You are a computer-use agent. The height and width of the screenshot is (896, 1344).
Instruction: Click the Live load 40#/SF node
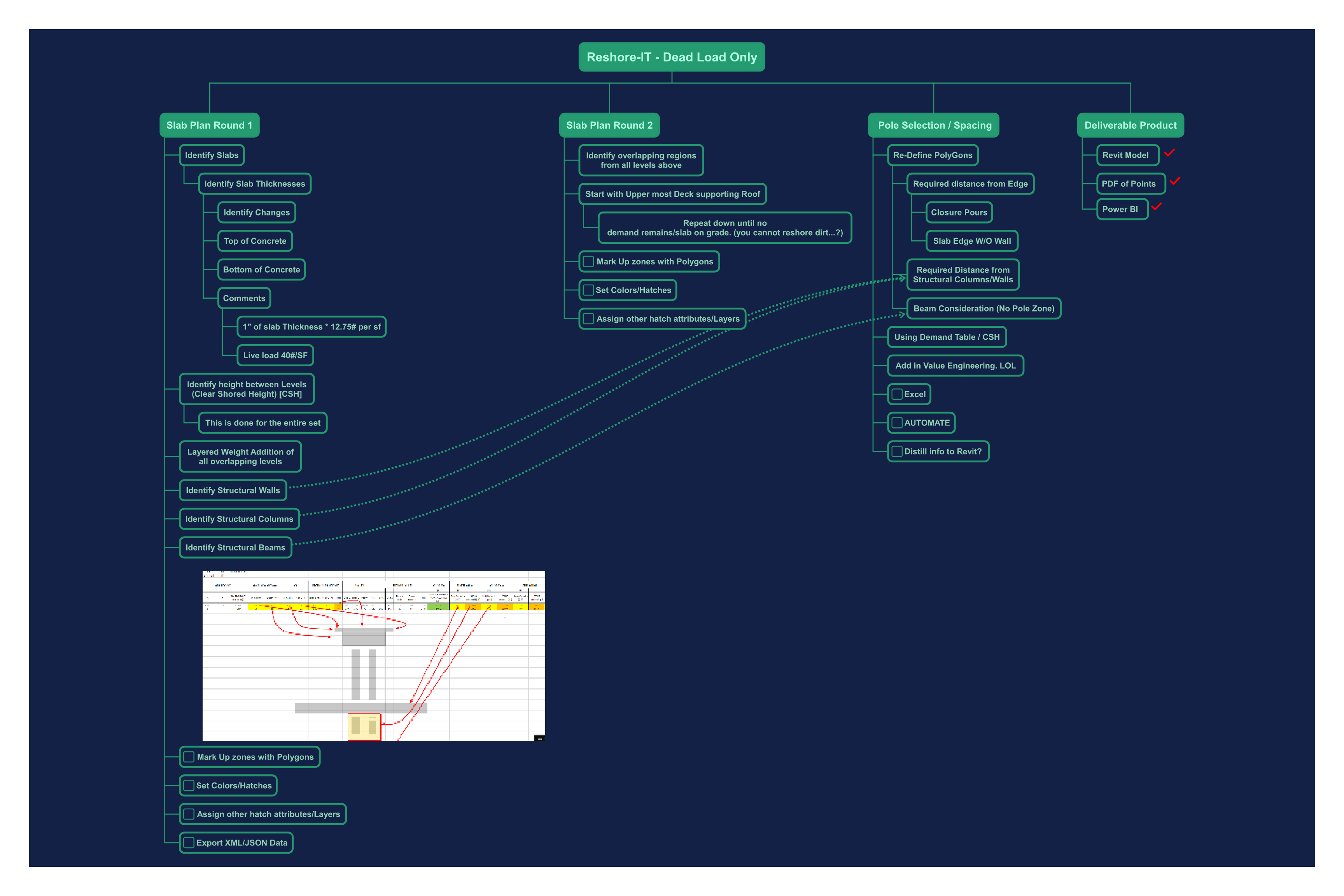(x=275, y=355)
